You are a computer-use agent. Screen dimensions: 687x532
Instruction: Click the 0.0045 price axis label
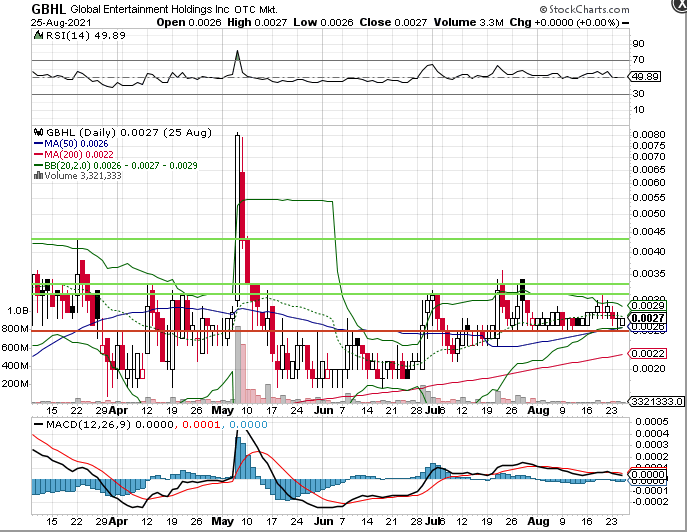649,231
